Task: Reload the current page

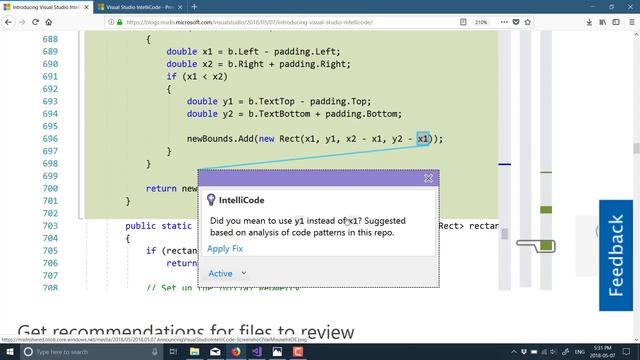Action: pyautogui.click(x=36, y=22)
